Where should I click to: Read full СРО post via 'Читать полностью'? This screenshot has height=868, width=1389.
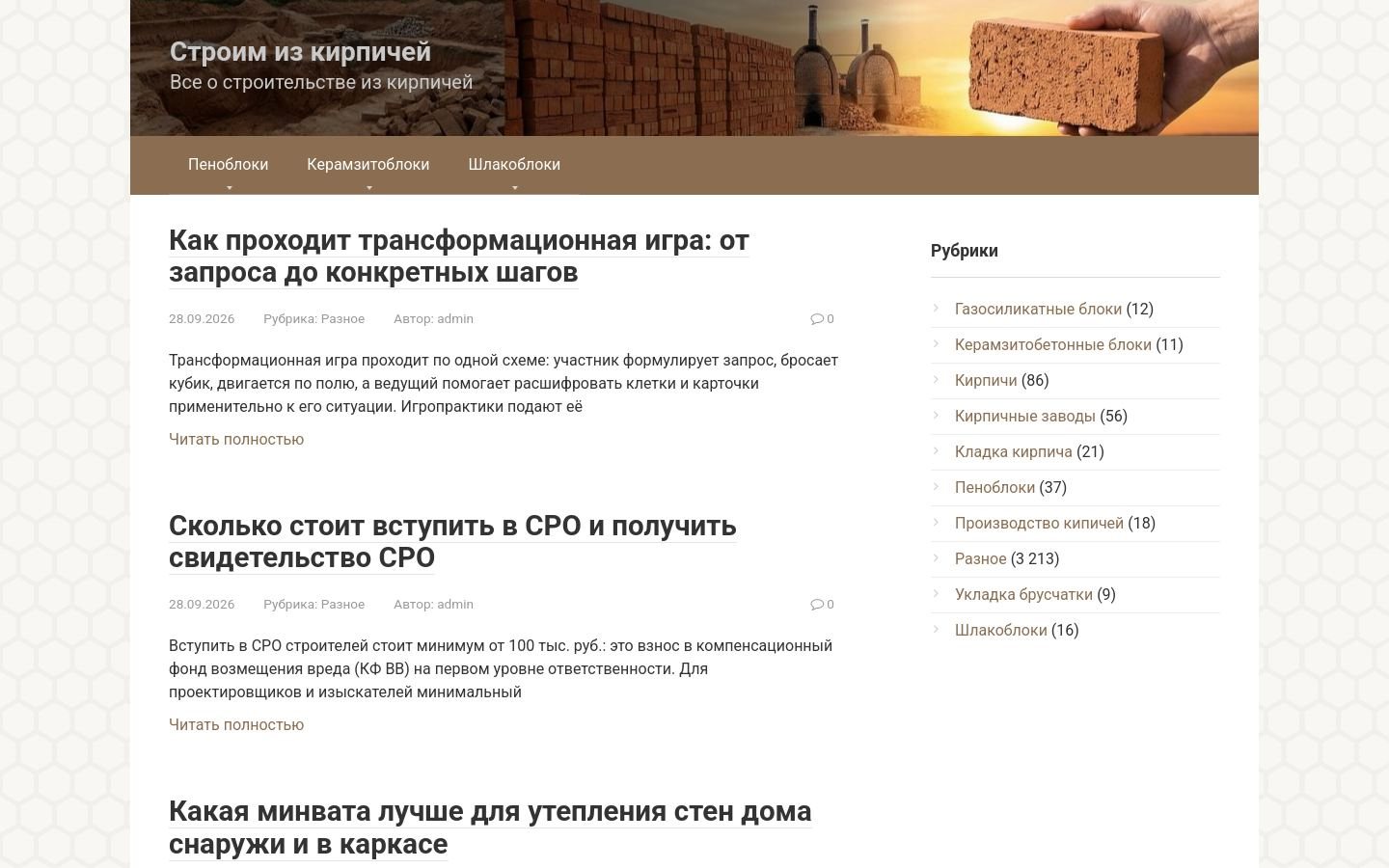click(x=236, y=724)
